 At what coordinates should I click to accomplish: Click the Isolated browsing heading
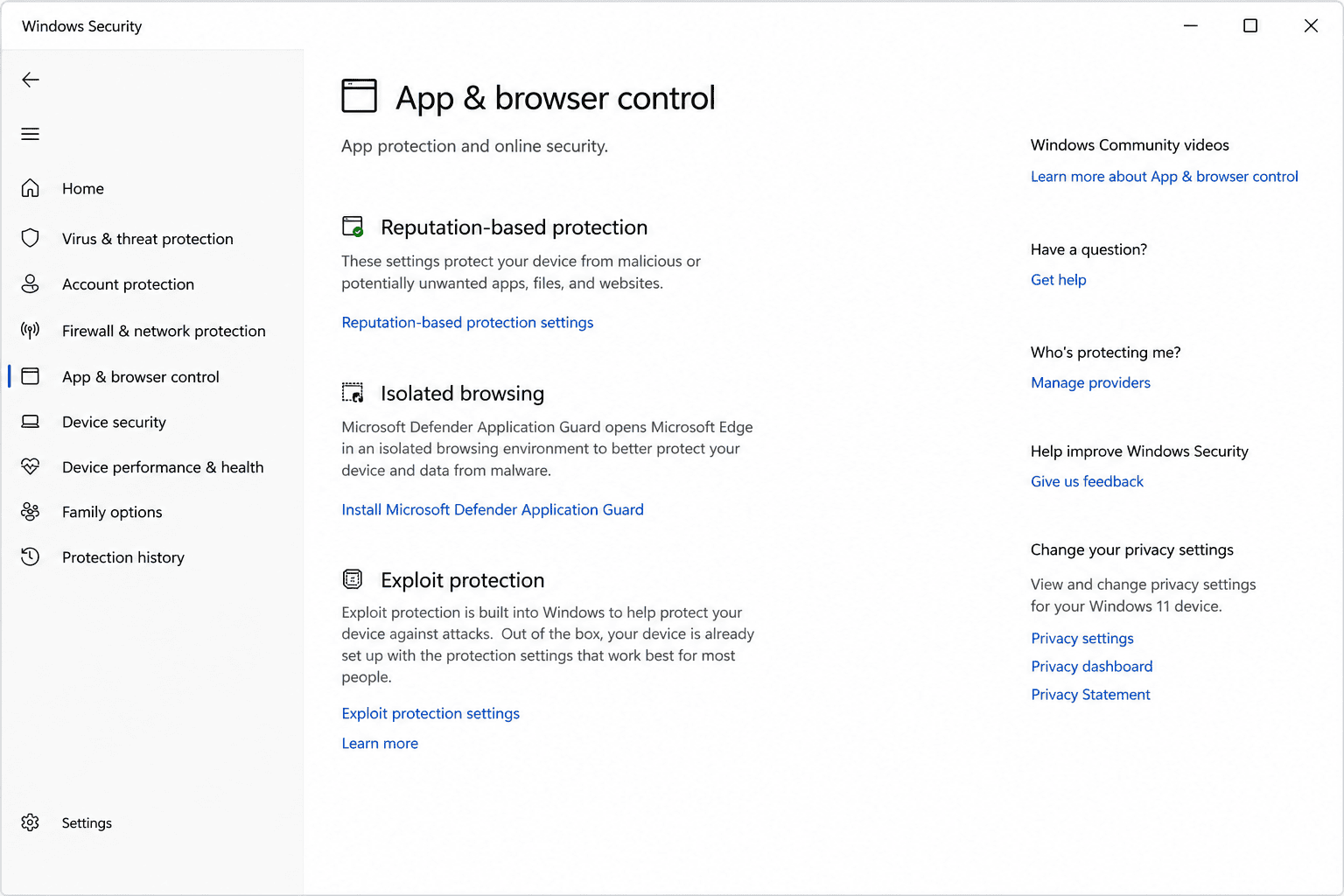point(462,394)
